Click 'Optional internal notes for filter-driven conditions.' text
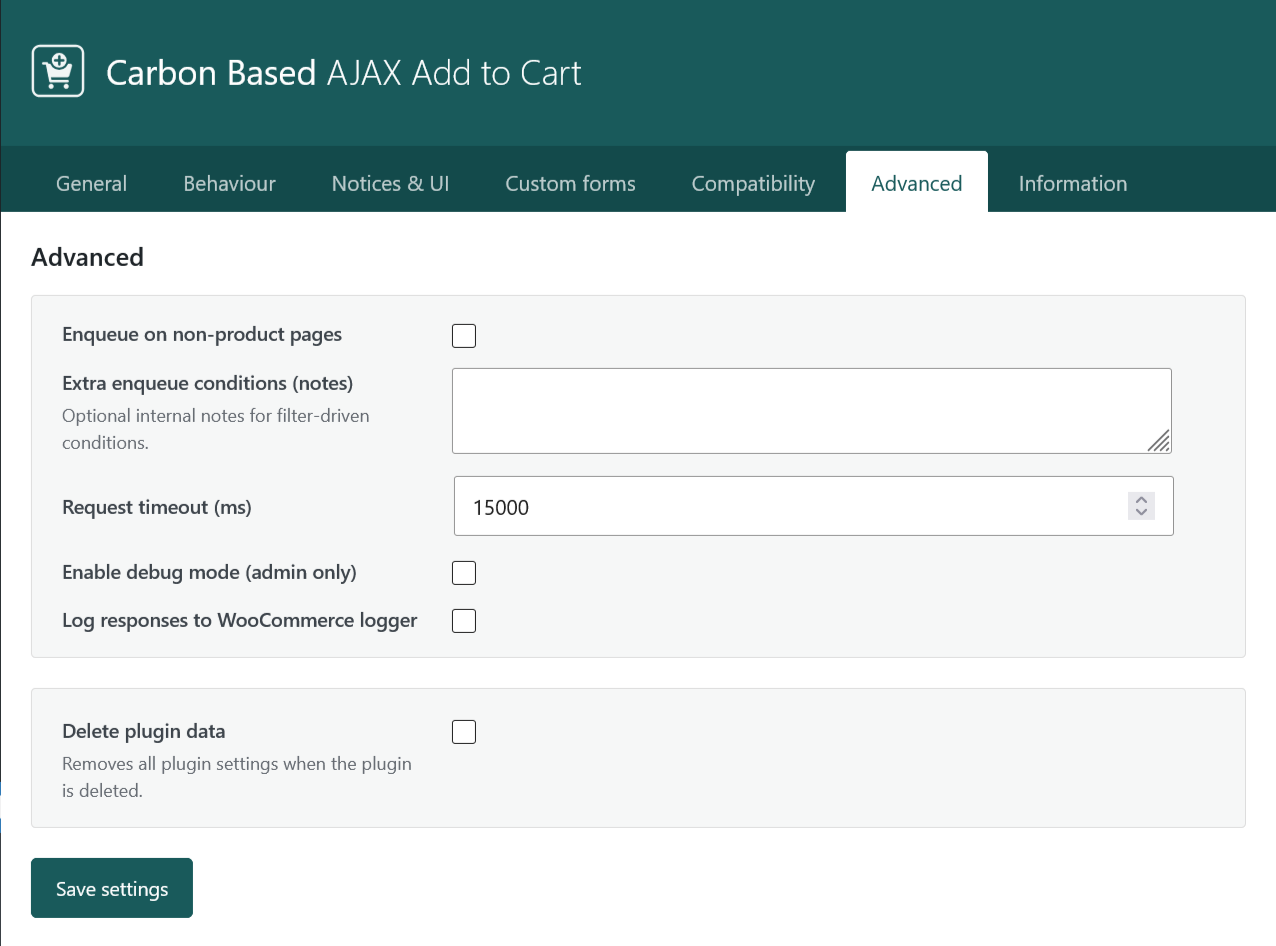This screenshot has width=1276, height=946. coord(216,429)
